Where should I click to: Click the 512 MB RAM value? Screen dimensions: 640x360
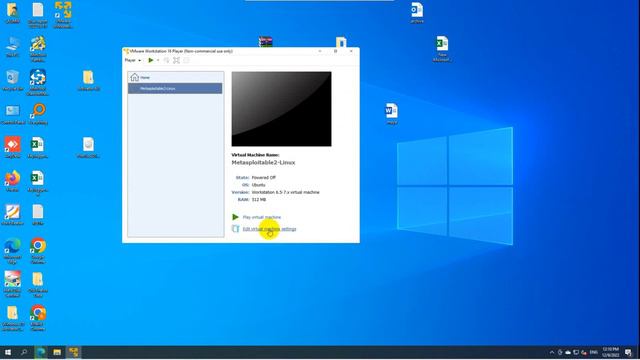tap(259, 200)
